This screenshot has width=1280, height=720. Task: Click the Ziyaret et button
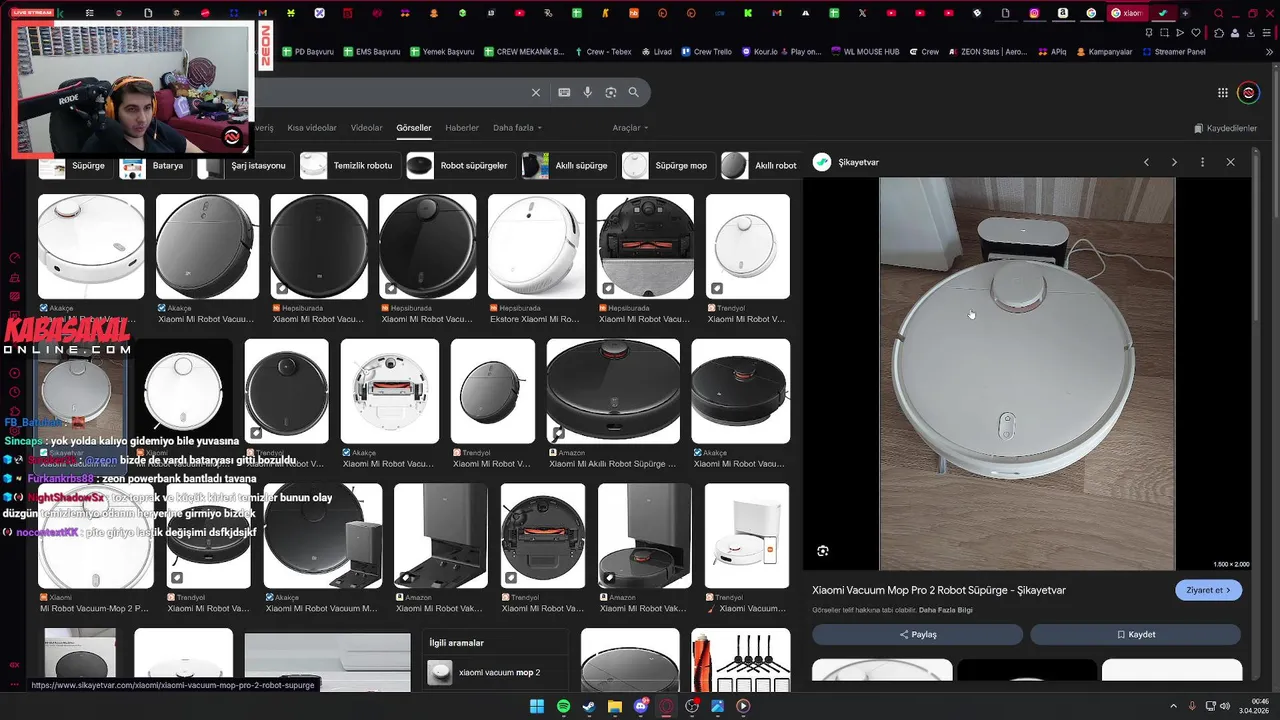coord(1209,590)
